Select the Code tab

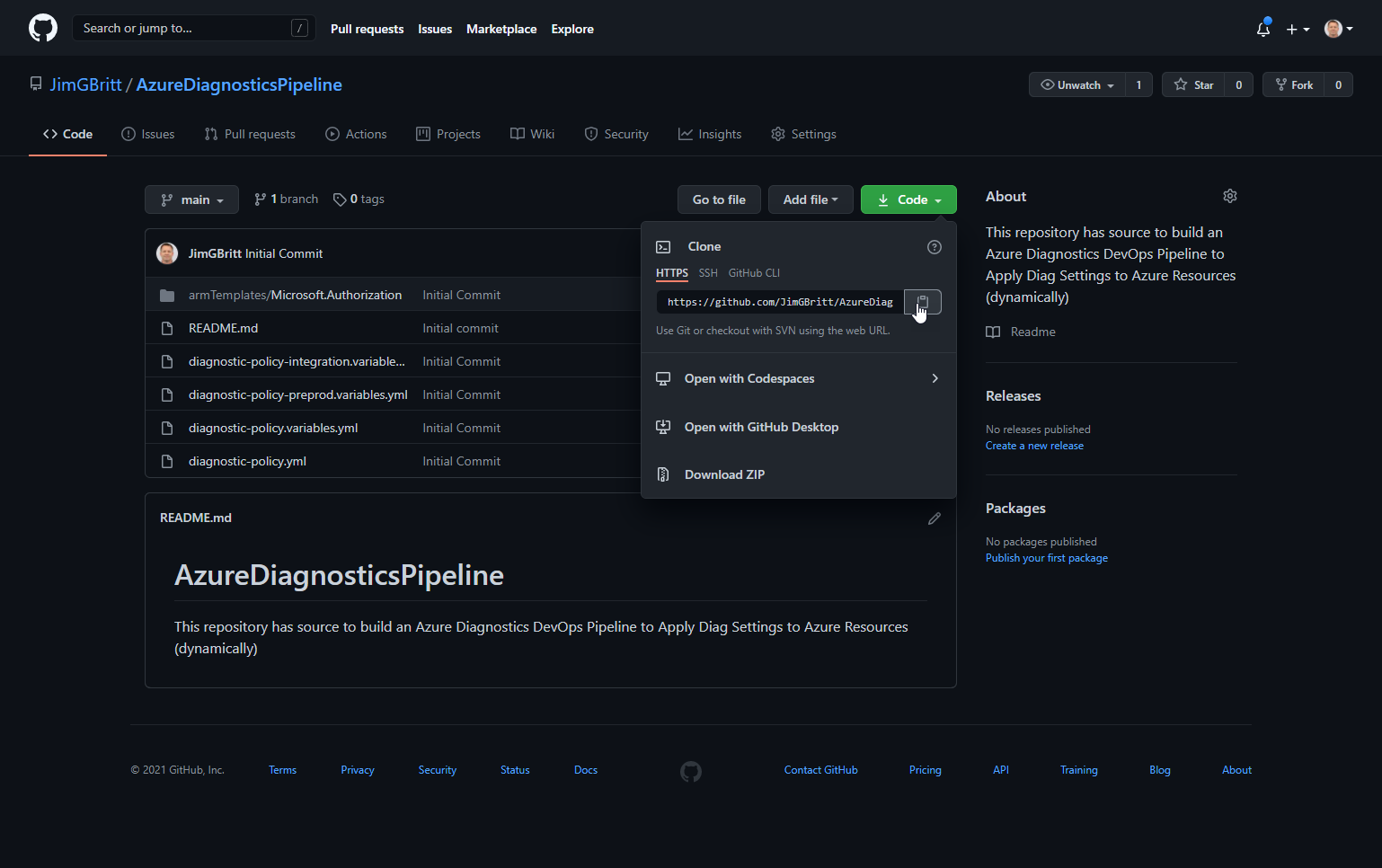click(x=67, y=134)
